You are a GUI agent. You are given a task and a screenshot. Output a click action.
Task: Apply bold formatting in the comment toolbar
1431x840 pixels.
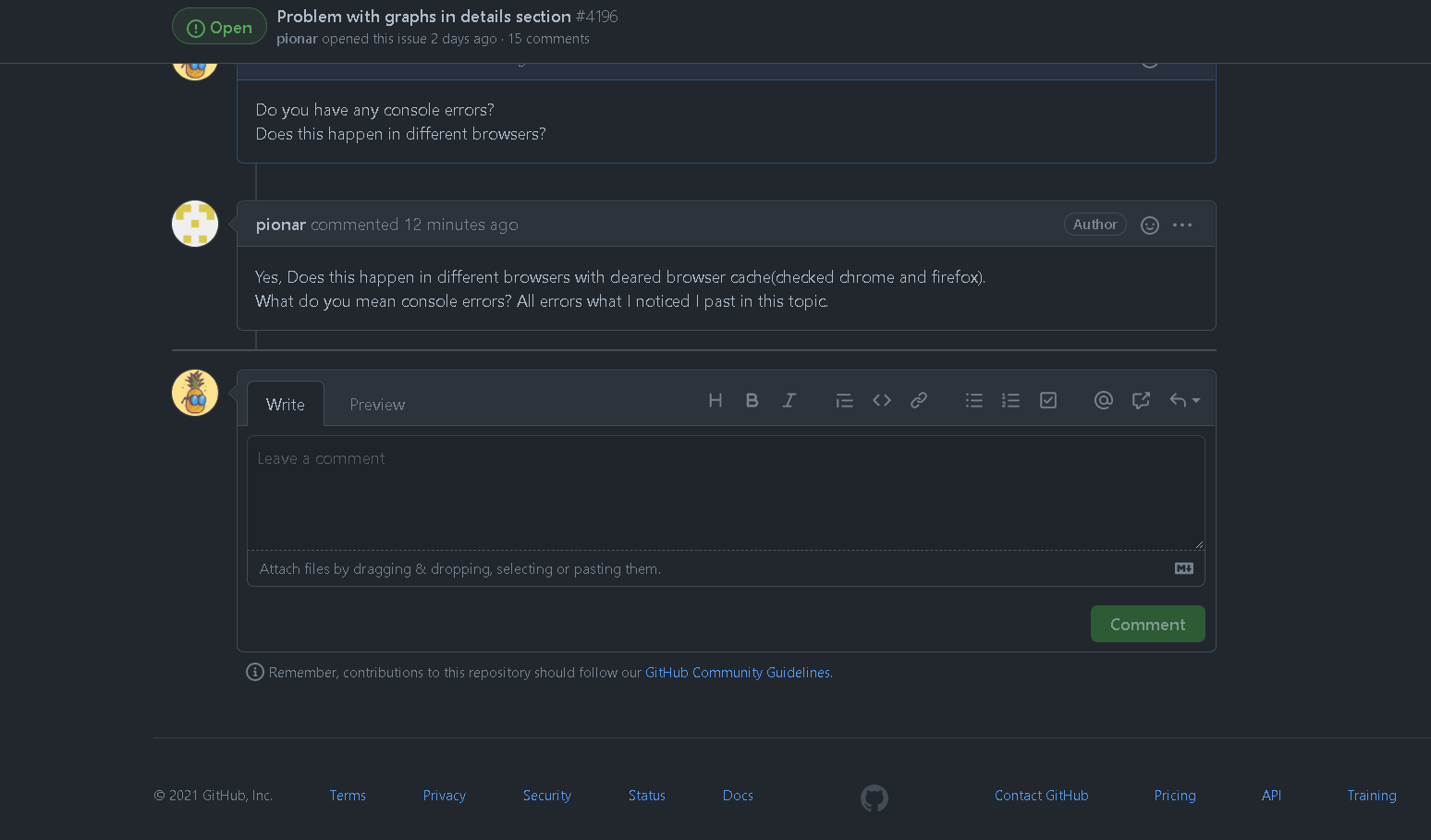[752, 400]
